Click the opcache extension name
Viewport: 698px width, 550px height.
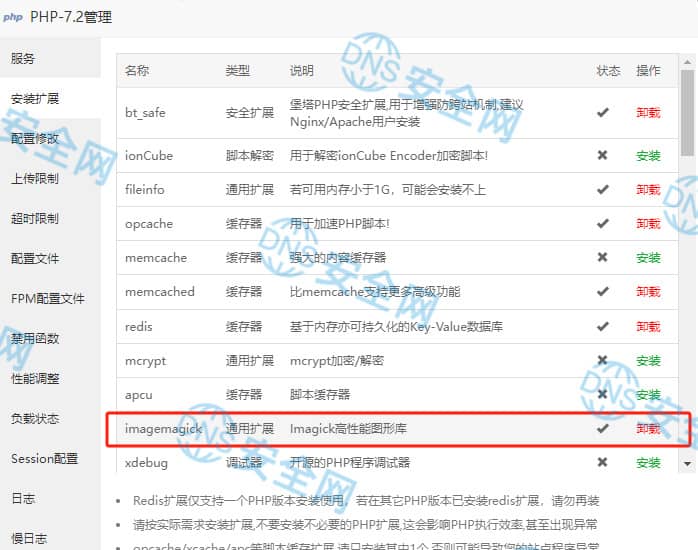pyautogui.click(x=149, y=223)
